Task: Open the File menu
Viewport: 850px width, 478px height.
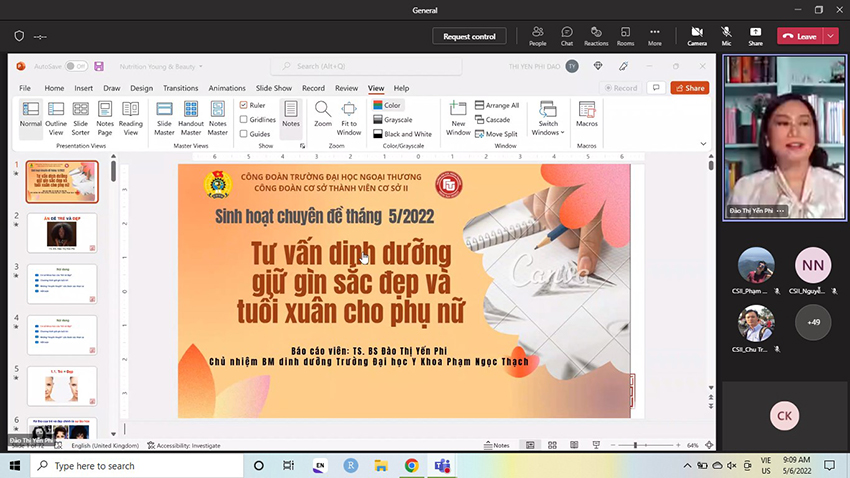Action: coord(25,88)
